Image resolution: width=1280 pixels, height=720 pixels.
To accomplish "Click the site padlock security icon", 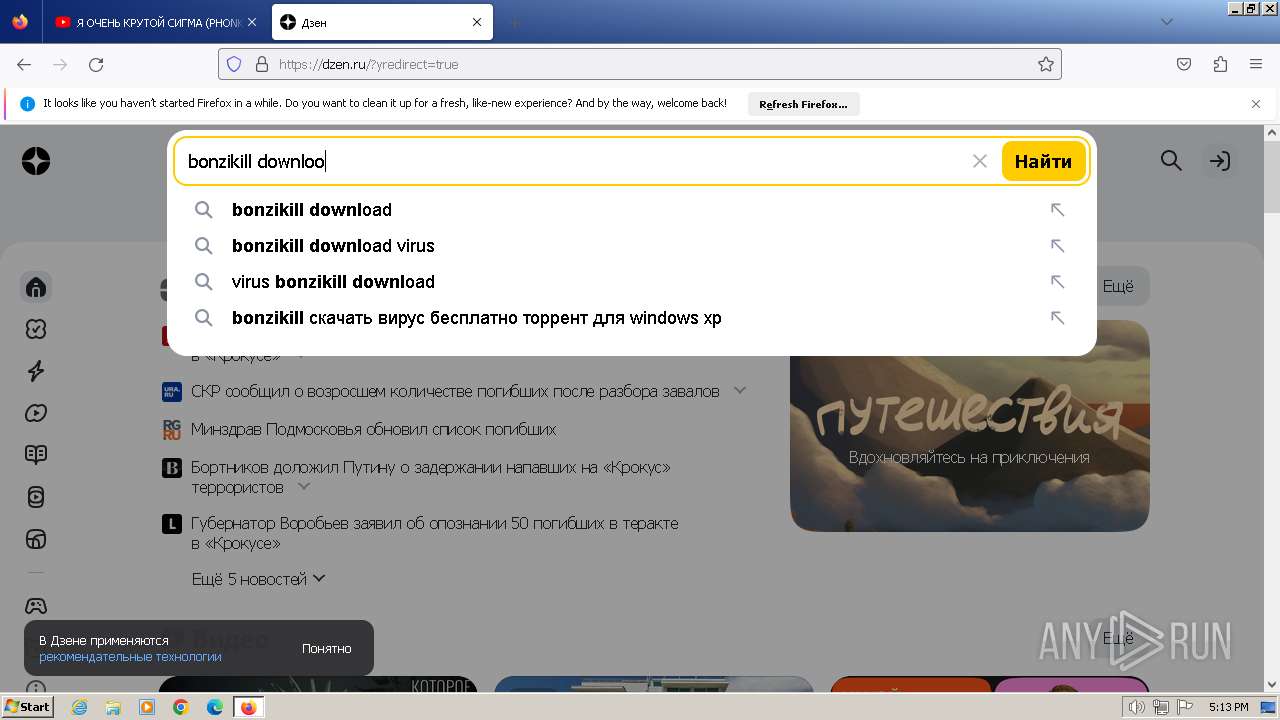I will coord(262,64).
